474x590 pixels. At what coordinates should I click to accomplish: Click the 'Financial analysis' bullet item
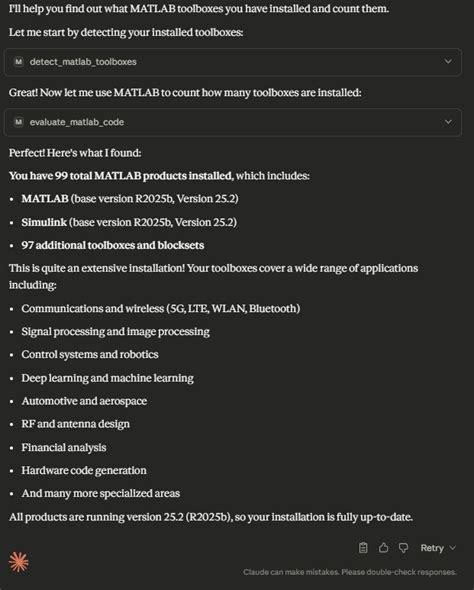pos(64,447)
